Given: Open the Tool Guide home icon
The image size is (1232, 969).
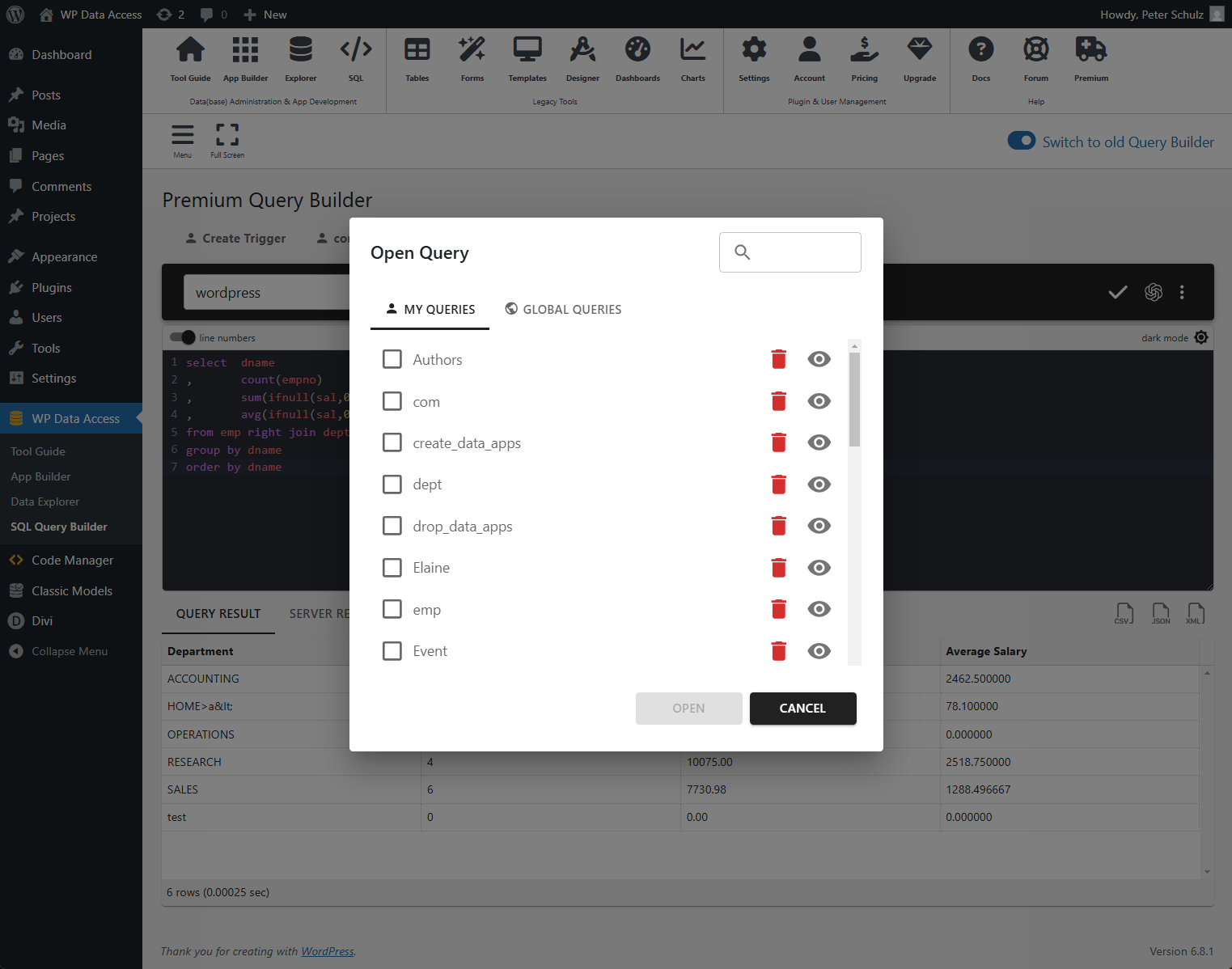Looking at the screenshot, I should pyautogui.click(x=190, y=49).
